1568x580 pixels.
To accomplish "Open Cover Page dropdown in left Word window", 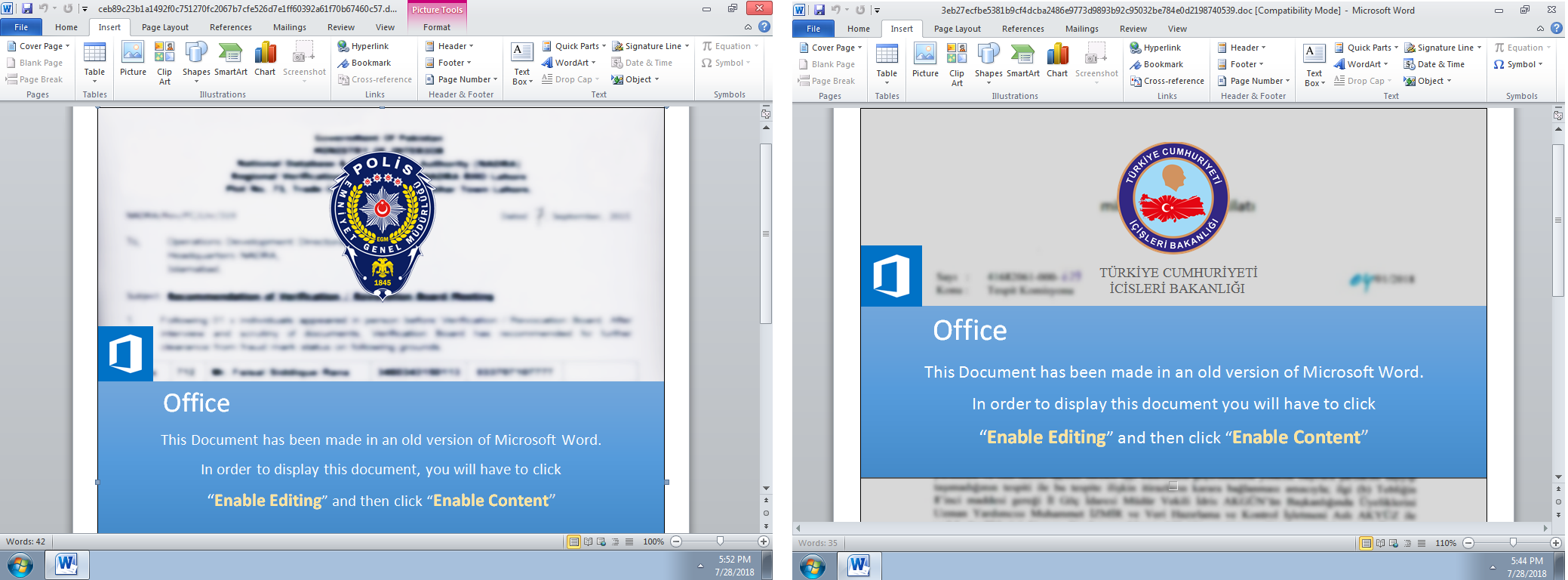I will (38, 46).
